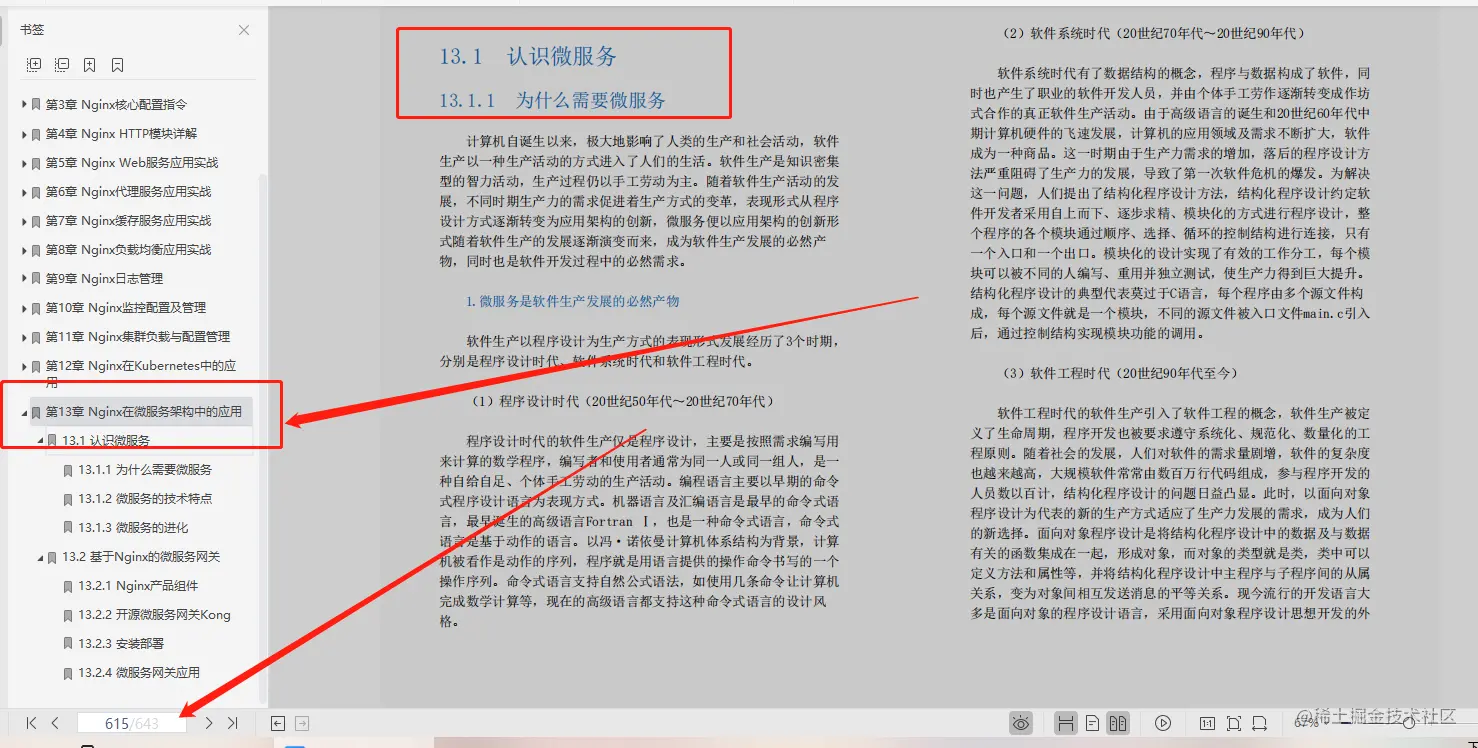Screen dimensions: 1478x748
Task: Jump to the last page
Action: tap(233, 722)
